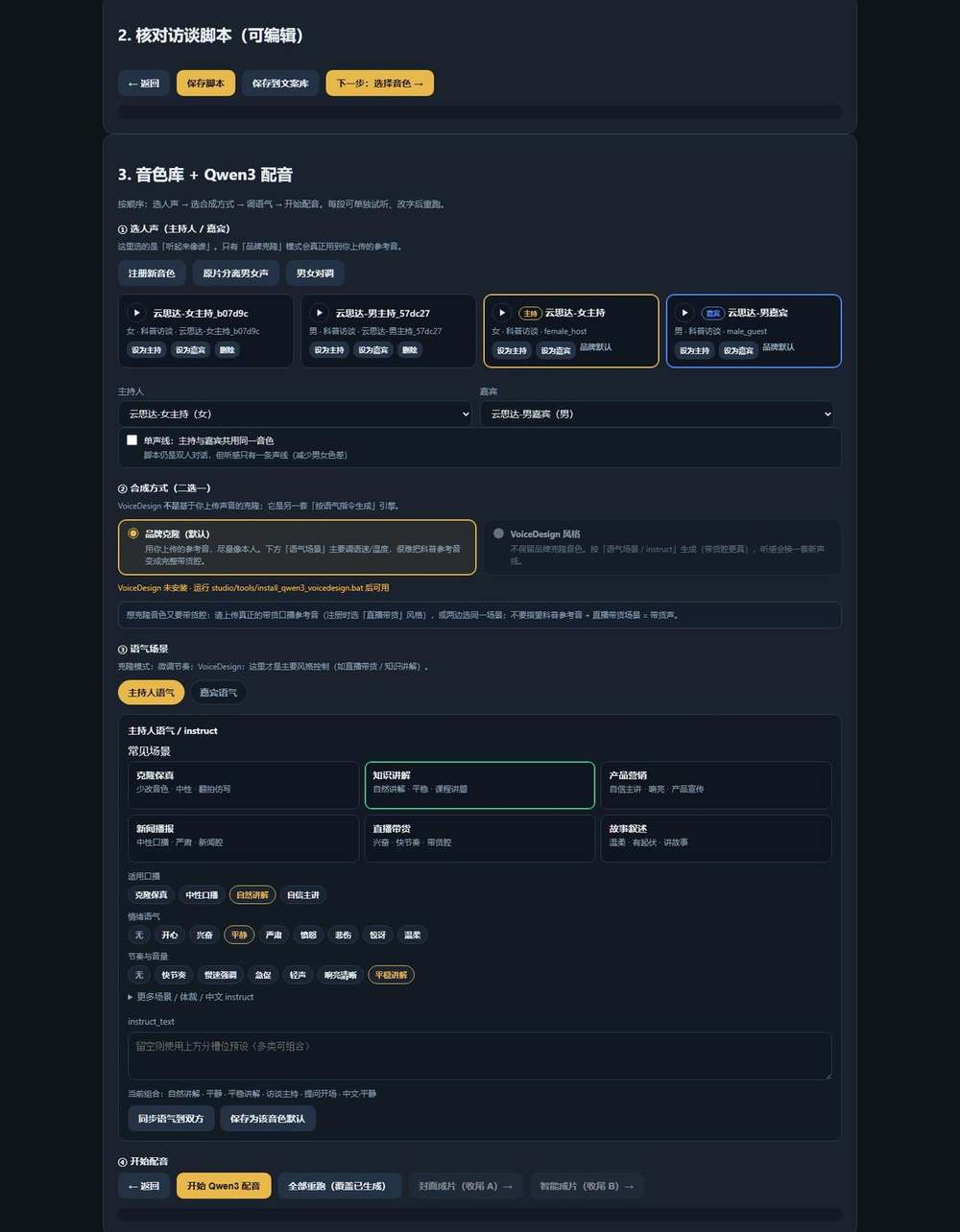
Task: Toggle the 轻声 rhythm chip
Action: (298, 975)
